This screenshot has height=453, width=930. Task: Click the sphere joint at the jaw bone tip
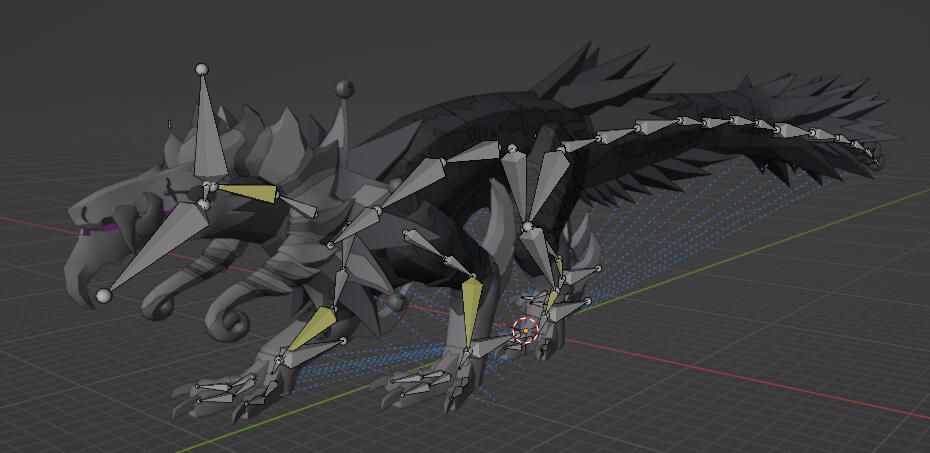pyautogui.click(x=103, y=295)
